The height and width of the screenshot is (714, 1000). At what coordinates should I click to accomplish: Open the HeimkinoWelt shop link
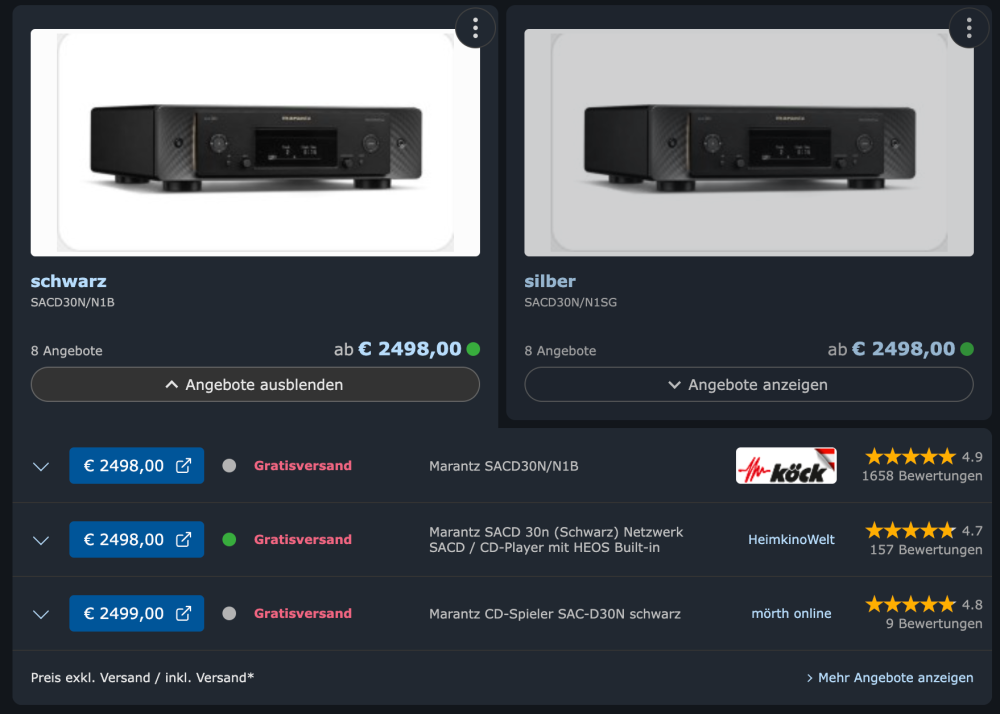(791, 540)
